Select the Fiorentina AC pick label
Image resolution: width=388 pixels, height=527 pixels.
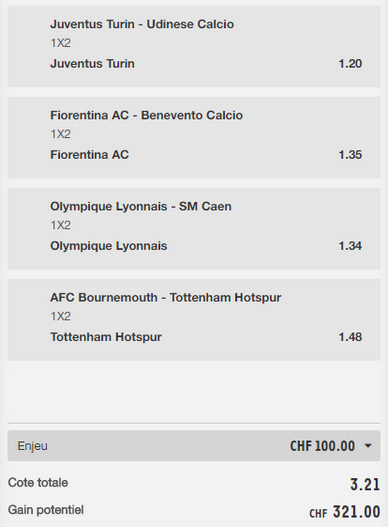click(x=89, y=155)
